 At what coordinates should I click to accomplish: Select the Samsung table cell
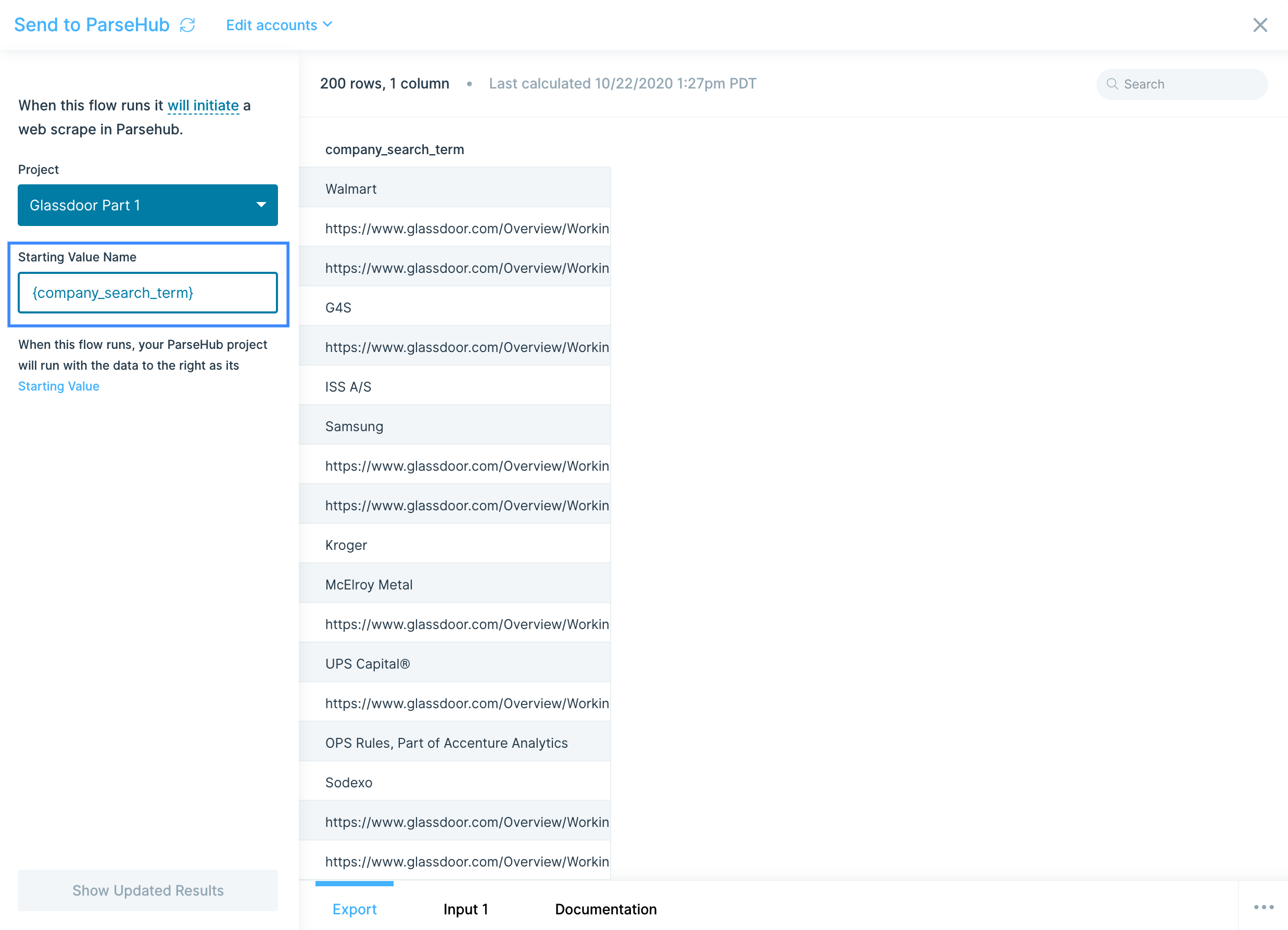[454, 426]
